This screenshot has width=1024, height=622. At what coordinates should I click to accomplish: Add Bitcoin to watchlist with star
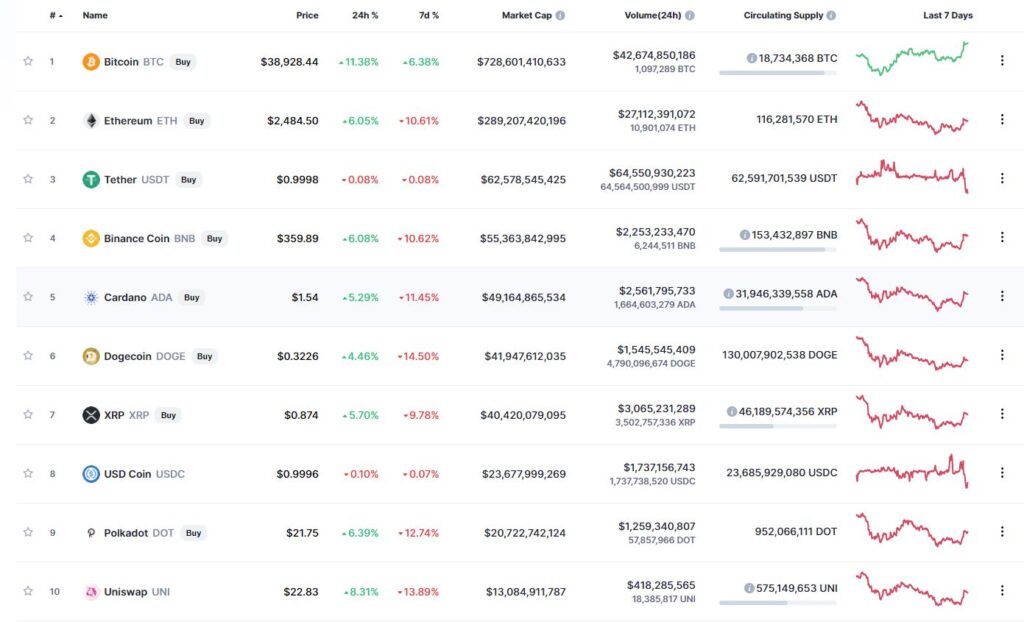[x=28, y=61]
